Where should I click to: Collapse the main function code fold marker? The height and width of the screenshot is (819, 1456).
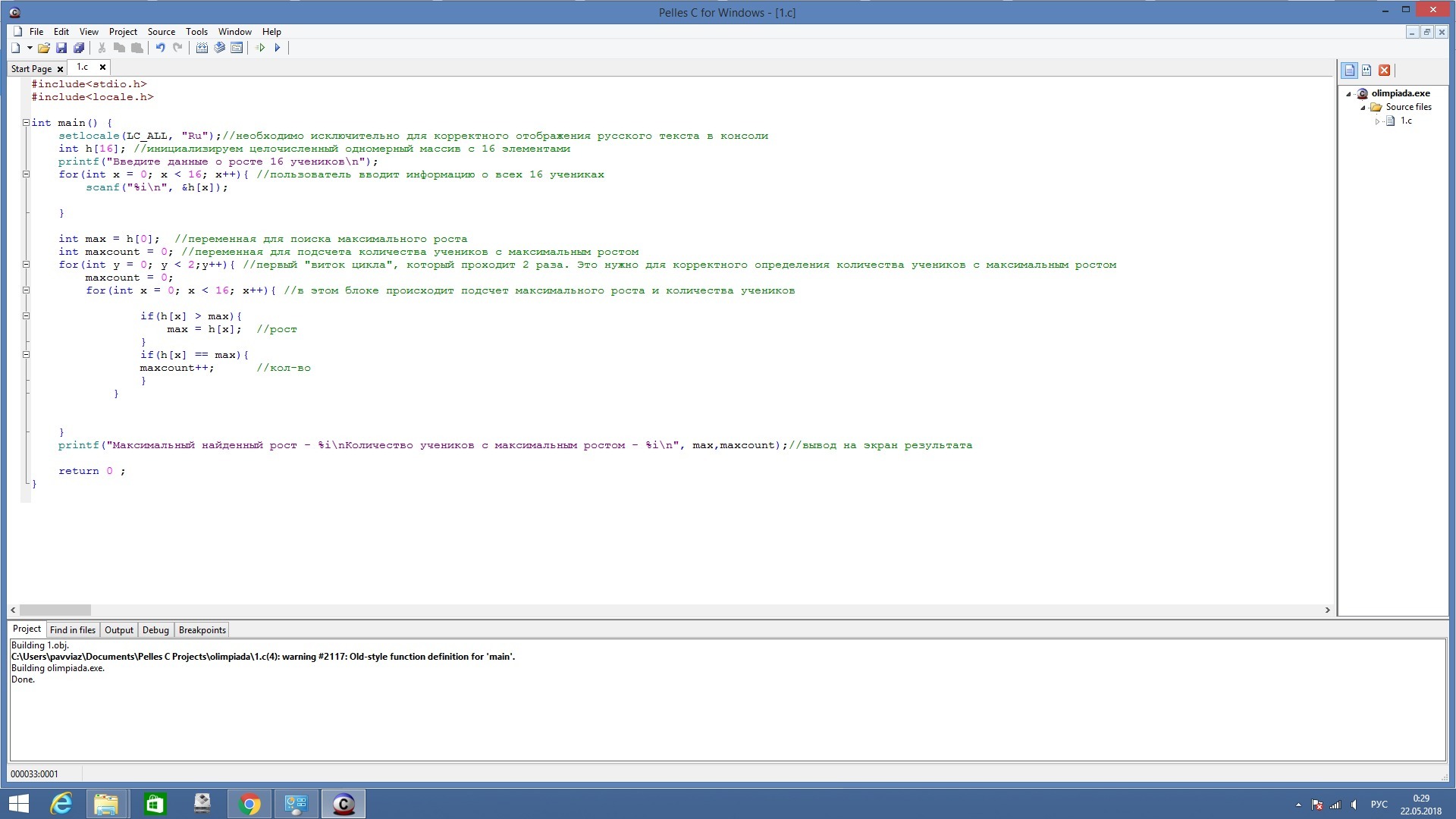26,123
